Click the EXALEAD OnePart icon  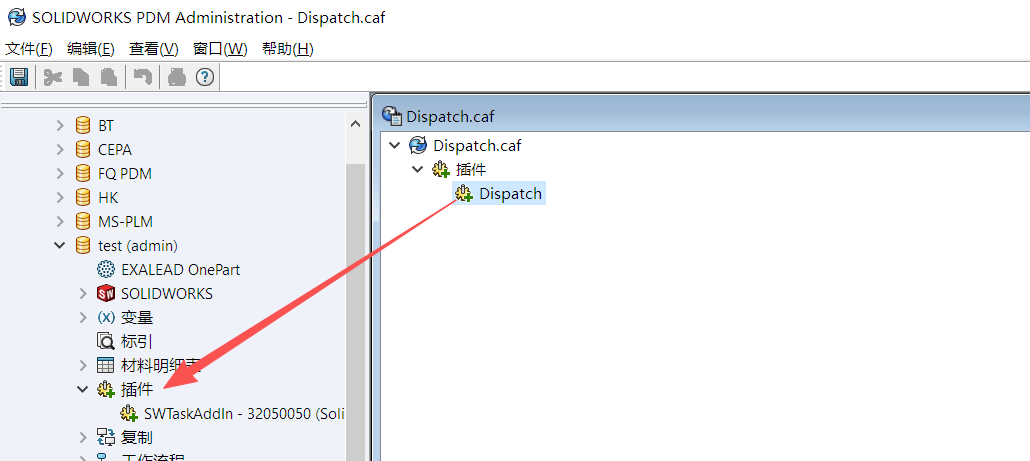[106, 269]
